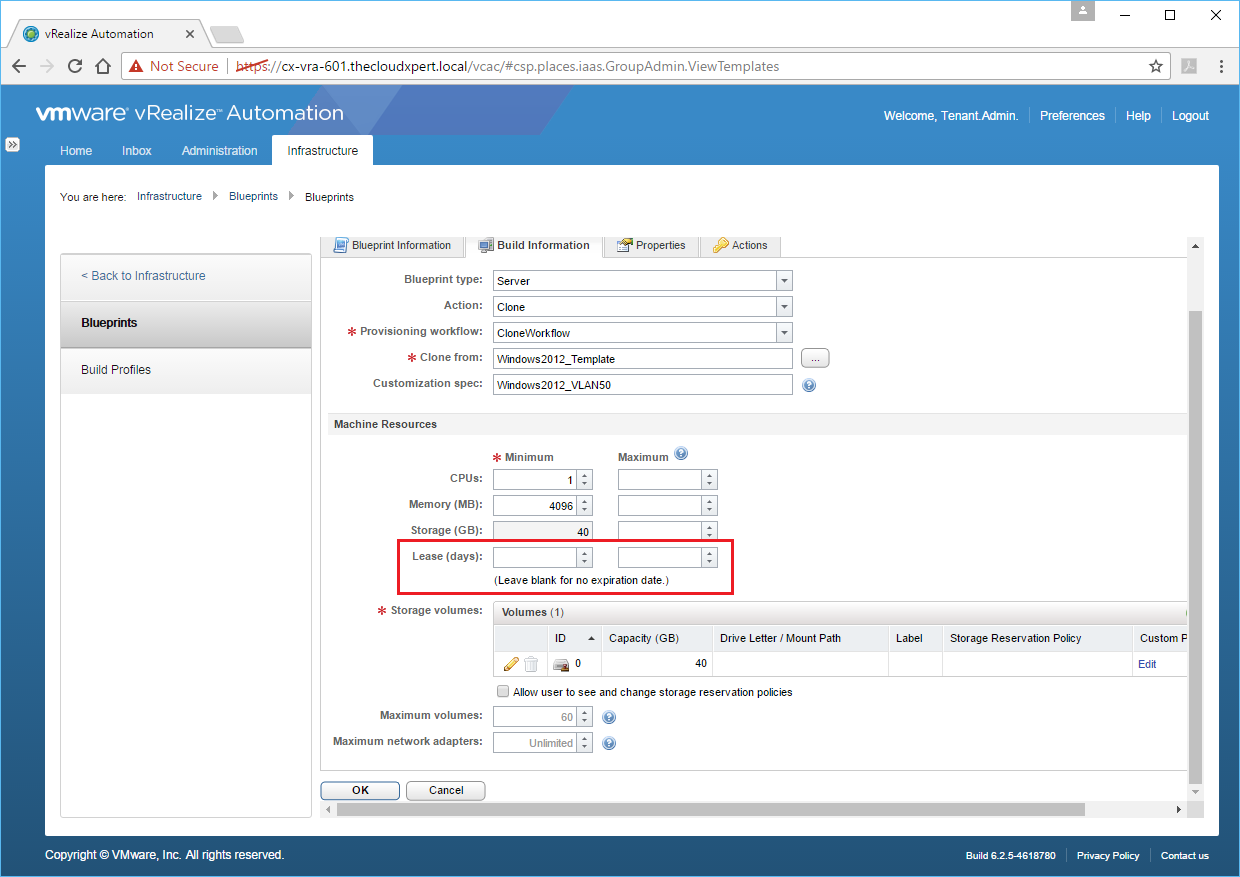Click the minimum Lease days input field
This screenshot has width=1240, height=877.
(x=535, y=557)
